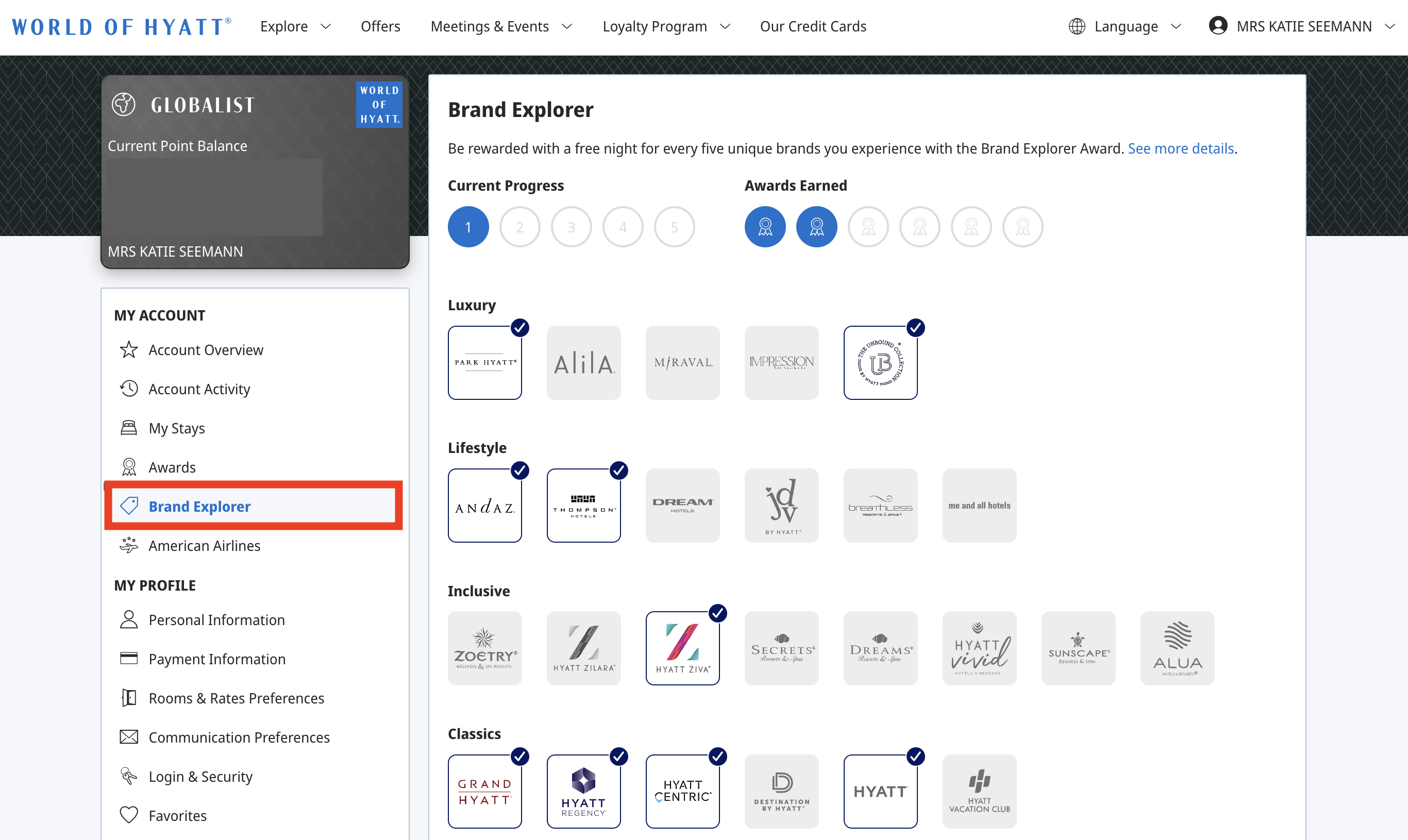Click the Park Hyatt checkmark badge
Image resolution: width=1408 pixels, height=840 pixels.
click(x=520, y=328)
